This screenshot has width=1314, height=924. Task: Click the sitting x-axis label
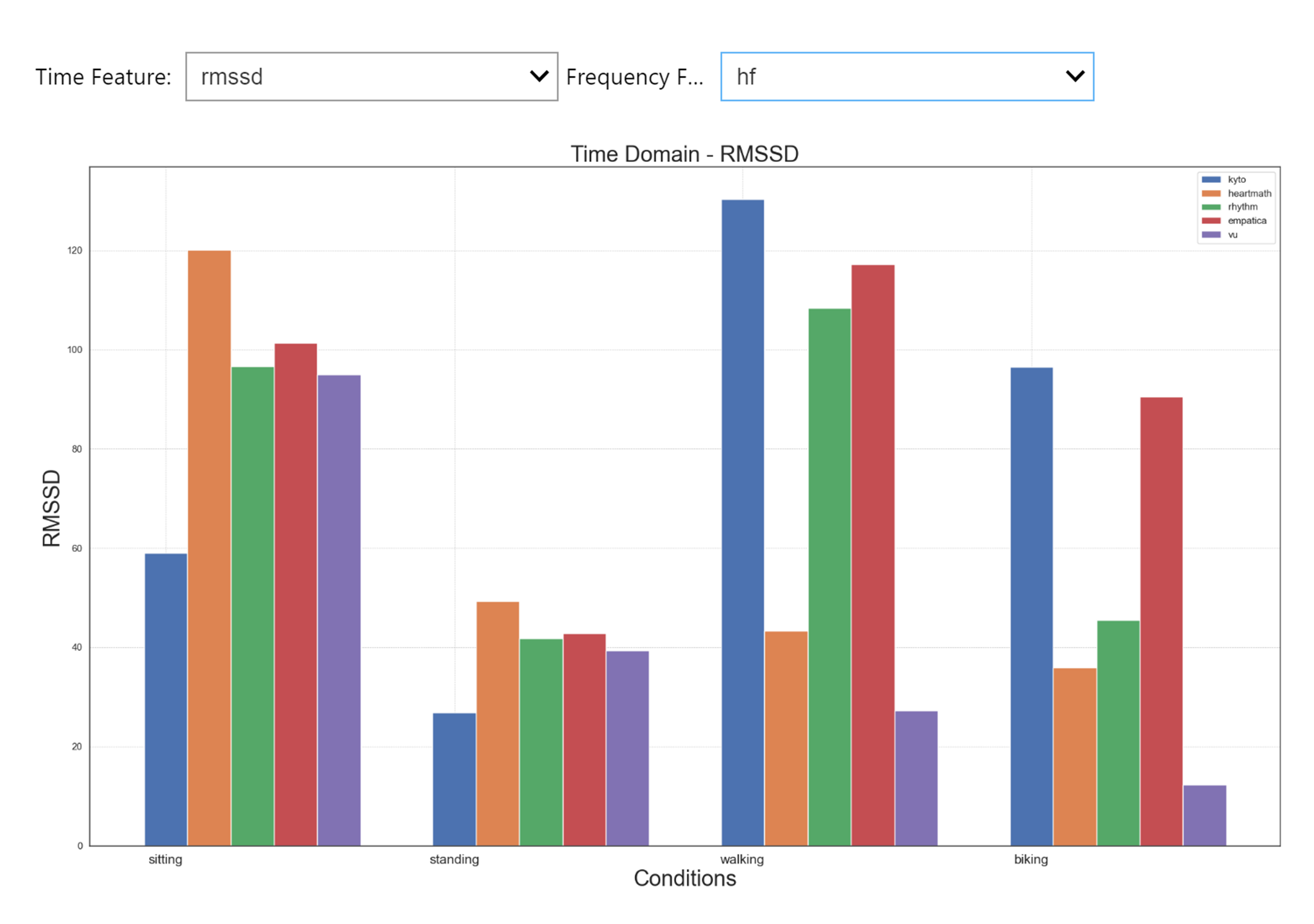coord(165,859)
